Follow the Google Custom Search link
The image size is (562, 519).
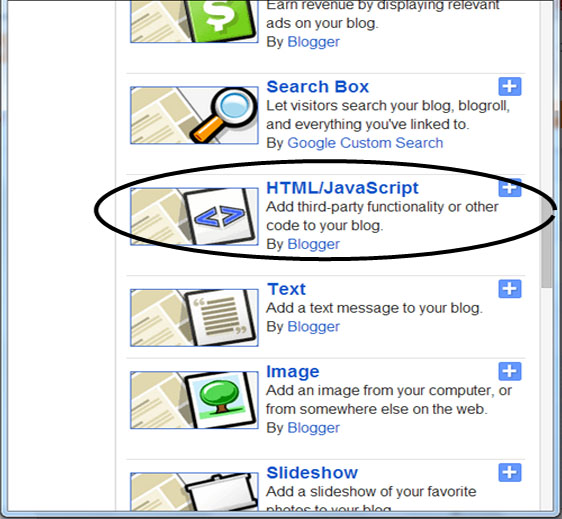365,143
